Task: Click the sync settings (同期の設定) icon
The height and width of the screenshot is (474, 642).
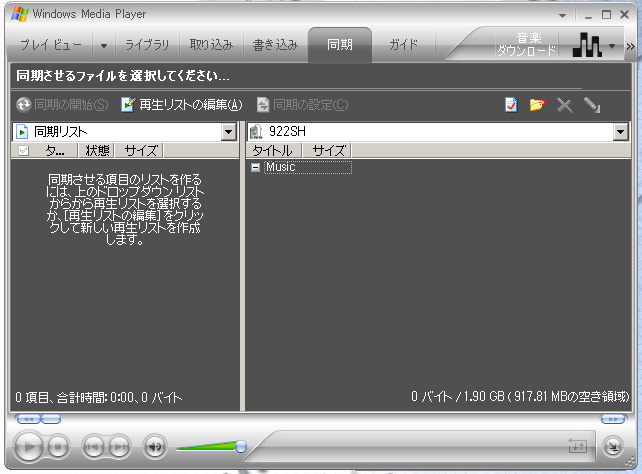Action: coord(263,105)
